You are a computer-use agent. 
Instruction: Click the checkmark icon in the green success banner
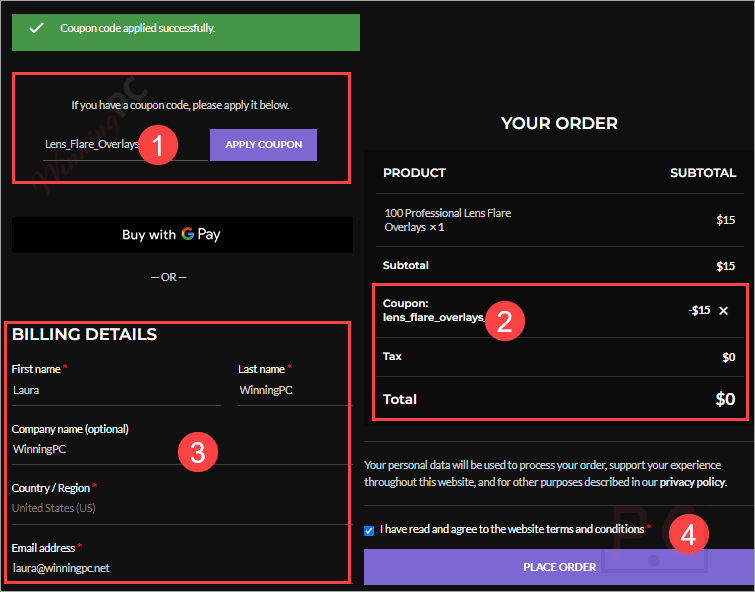point(36,28)
